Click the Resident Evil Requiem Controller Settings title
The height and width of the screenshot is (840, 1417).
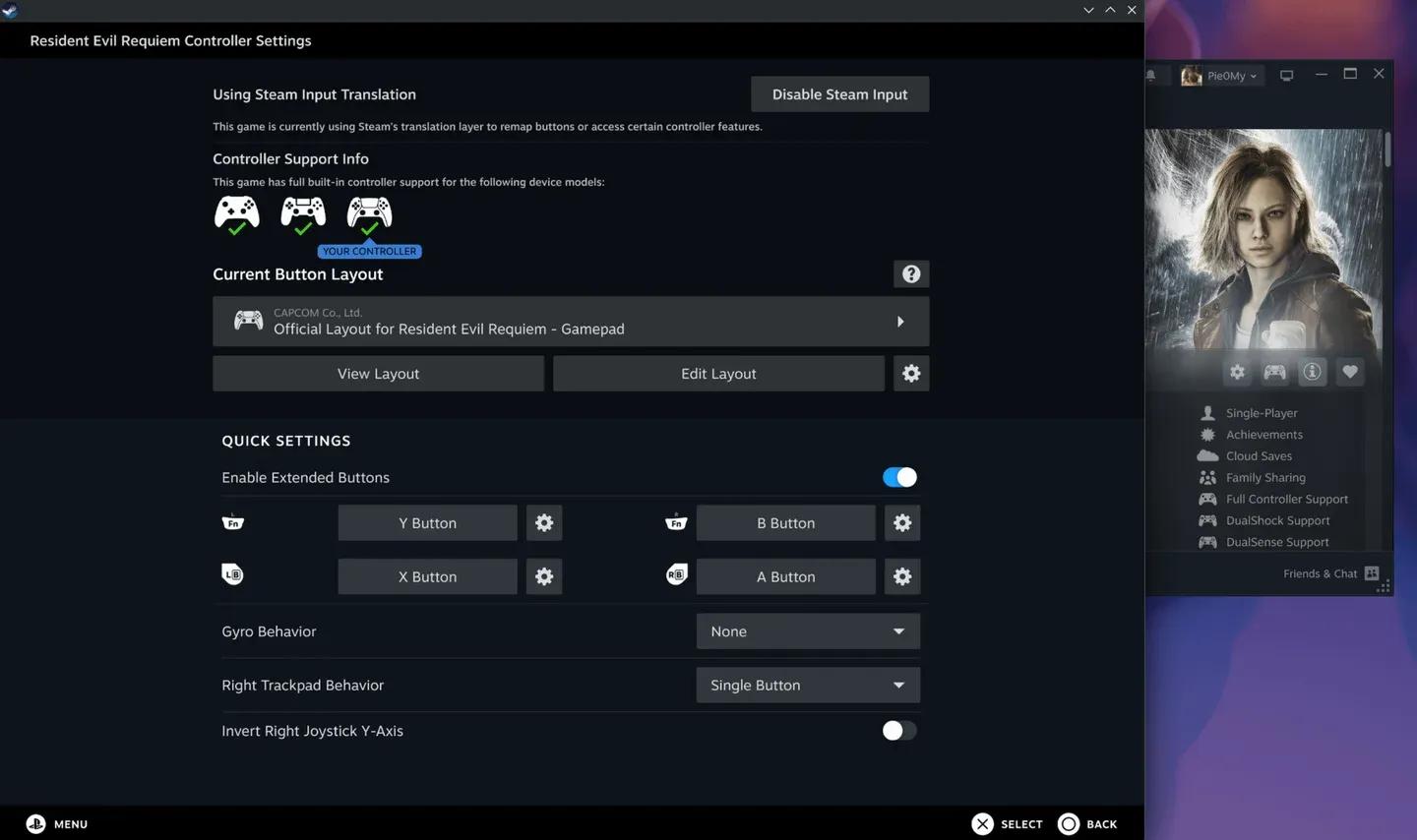pos(170,41)
